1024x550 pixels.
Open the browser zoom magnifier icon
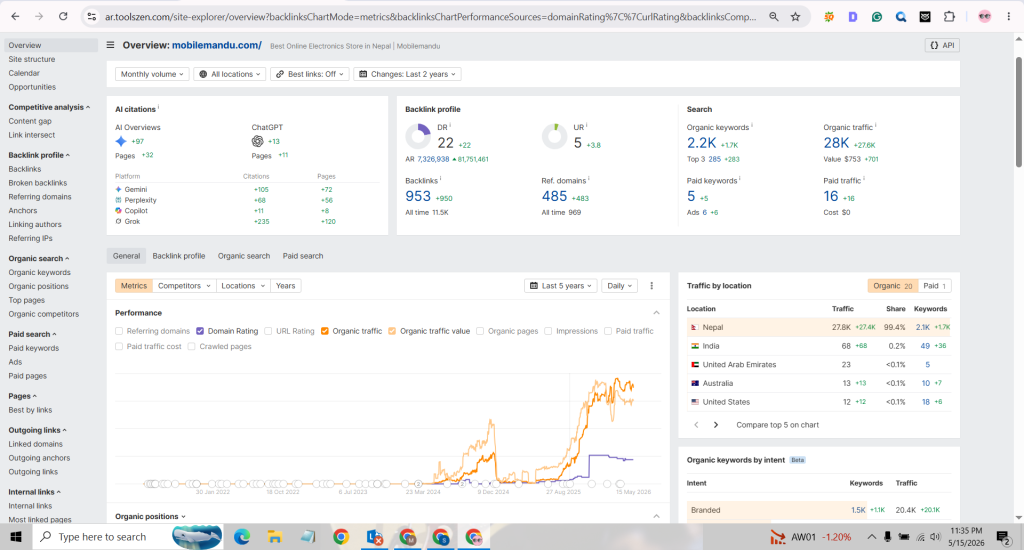773,17
